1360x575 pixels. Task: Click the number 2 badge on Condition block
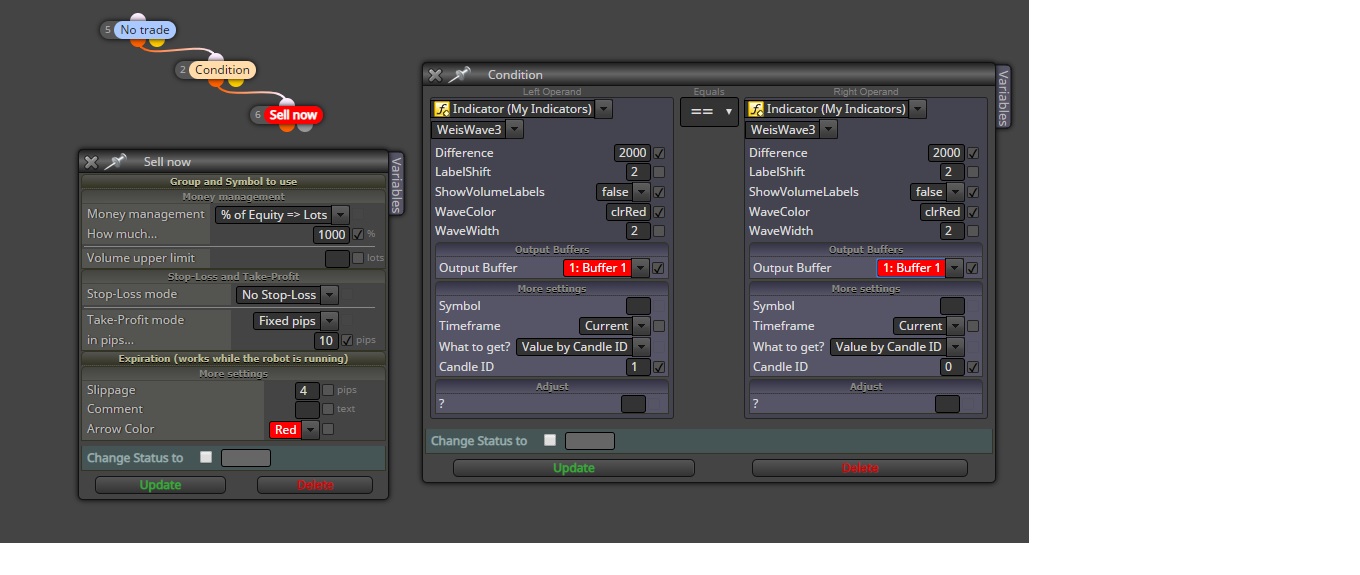click(x=183, y=70)
